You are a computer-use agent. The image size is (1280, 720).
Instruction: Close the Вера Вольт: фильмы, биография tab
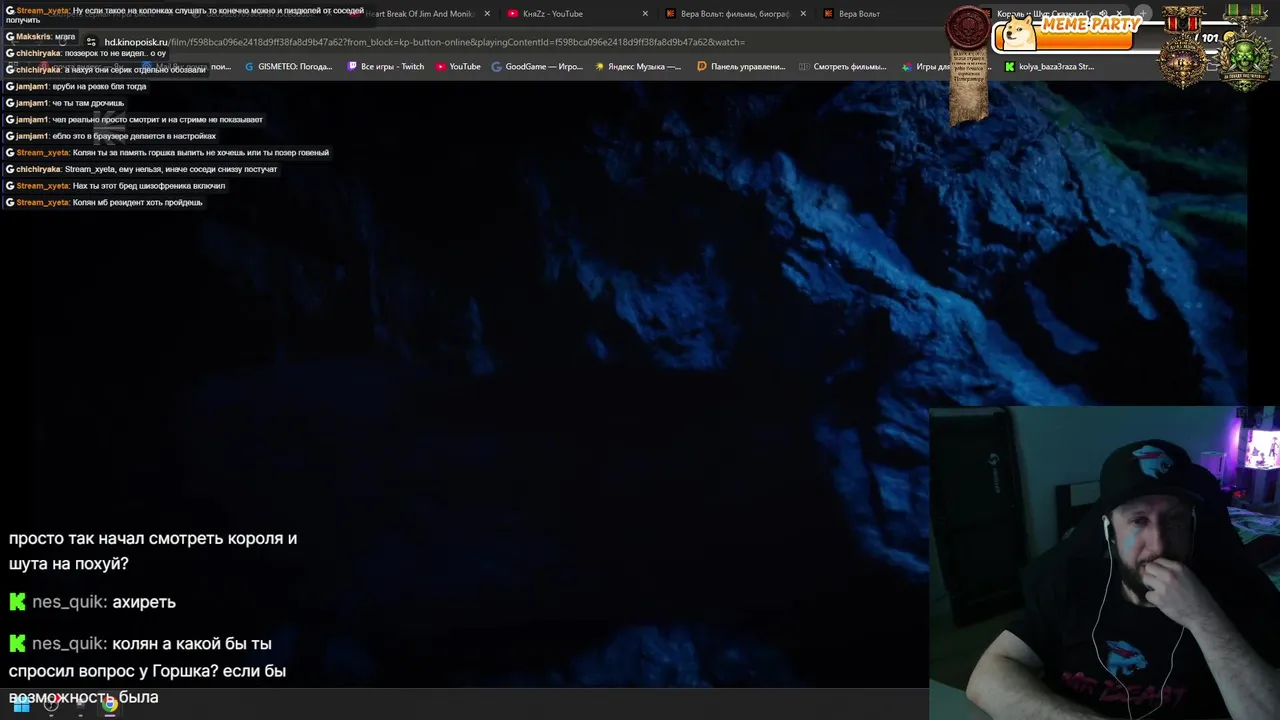[803, 14]
